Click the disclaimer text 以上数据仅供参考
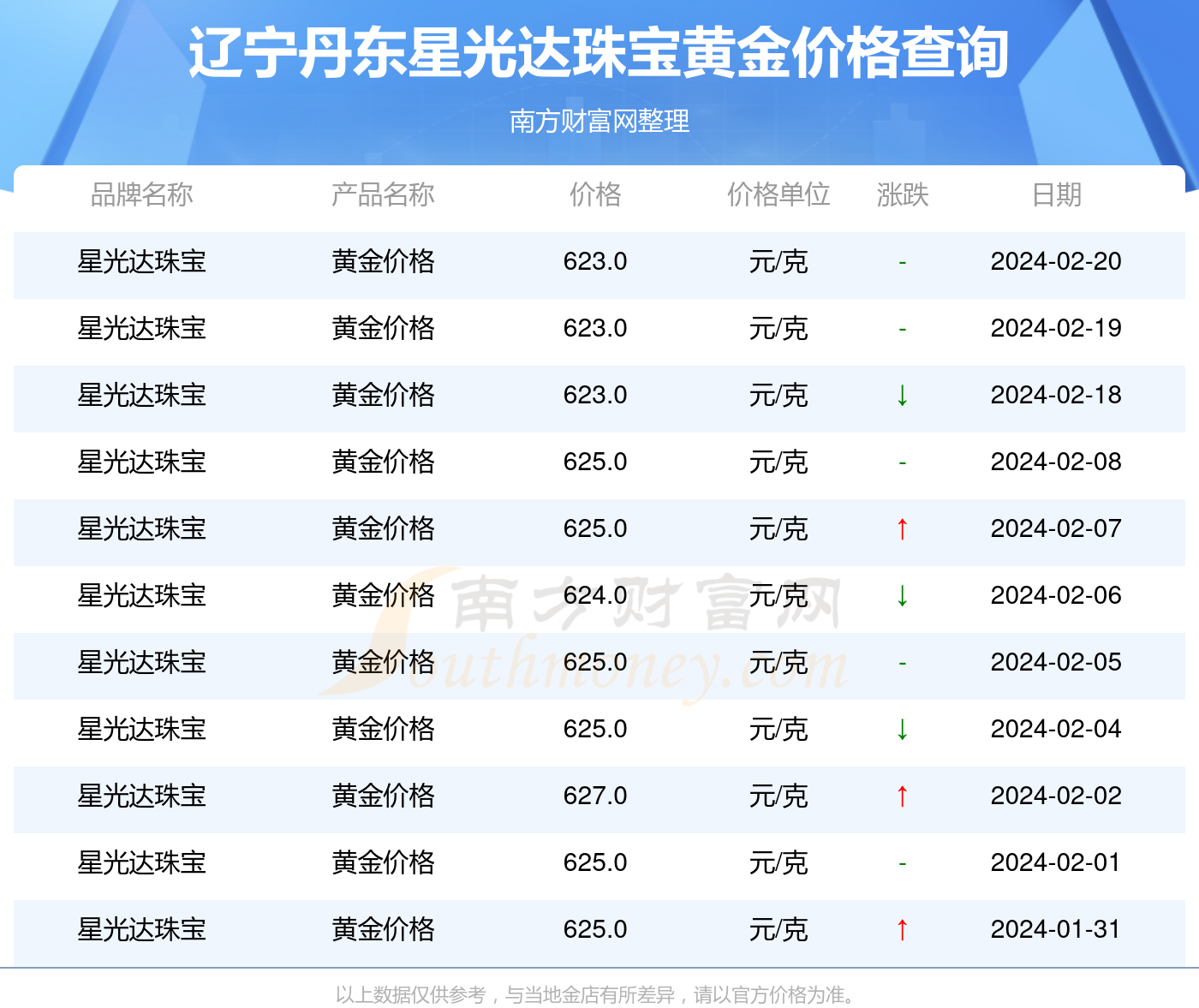The height and width of the screenshot is (1008, 1199). (x=411, y=995)
